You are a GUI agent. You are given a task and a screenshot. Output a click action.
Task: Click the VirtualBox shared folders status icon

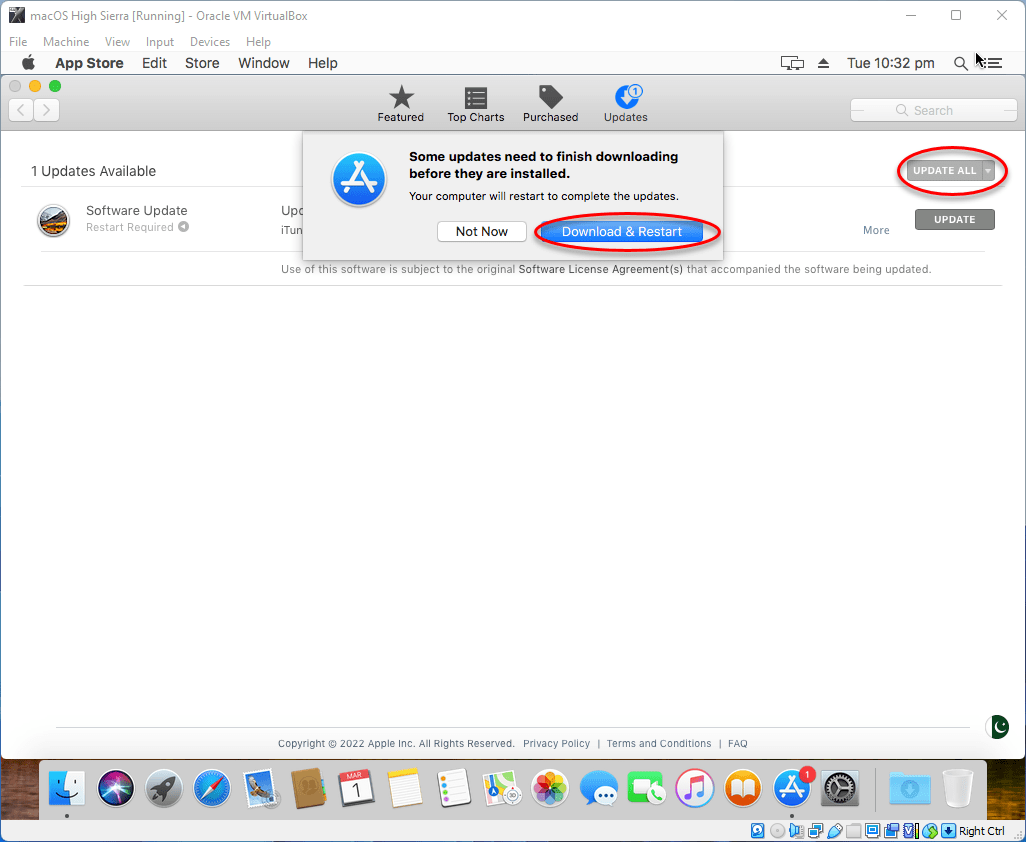point(853,831)
